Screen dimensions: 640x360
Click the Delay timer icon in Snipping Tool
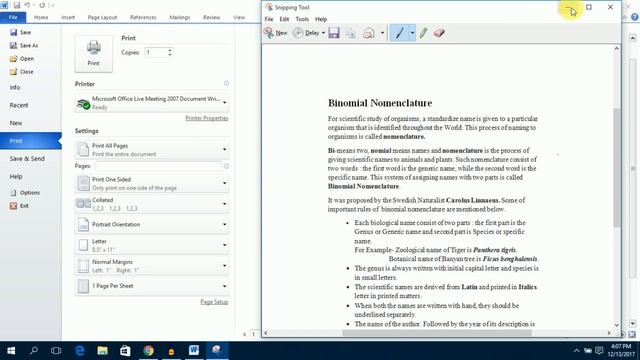pyautogui.click(x=298, y=33)
